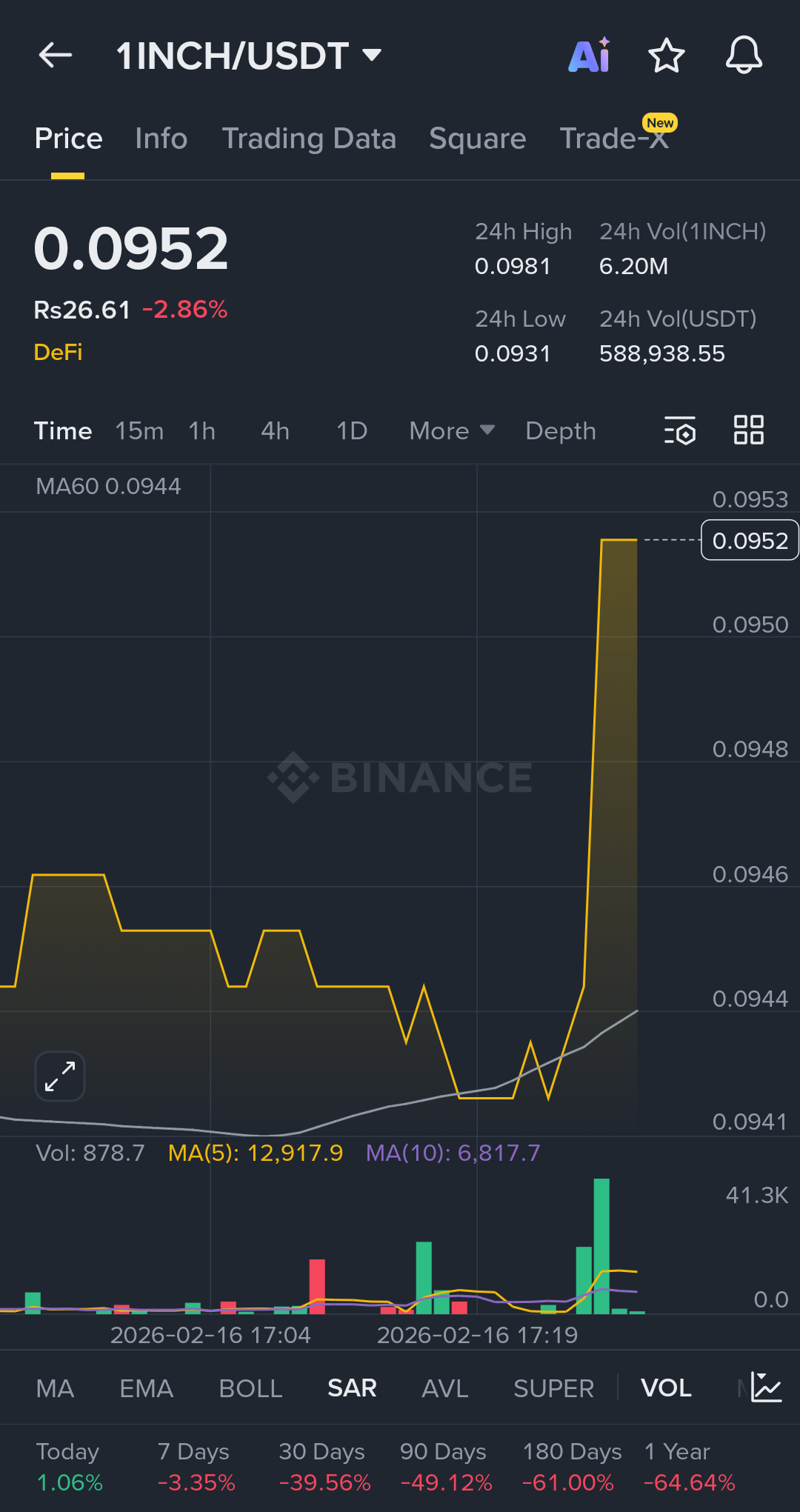The width and height of the screenshot is (800, 1512).
Task: Select the 15m interval
Action: (139, 430)
